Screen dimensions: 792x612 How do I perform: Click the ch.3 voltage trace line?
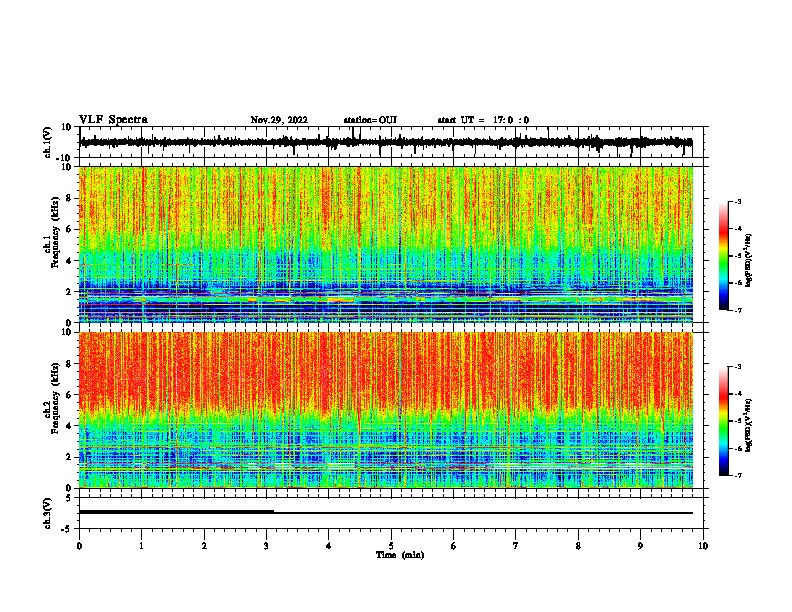386,513
